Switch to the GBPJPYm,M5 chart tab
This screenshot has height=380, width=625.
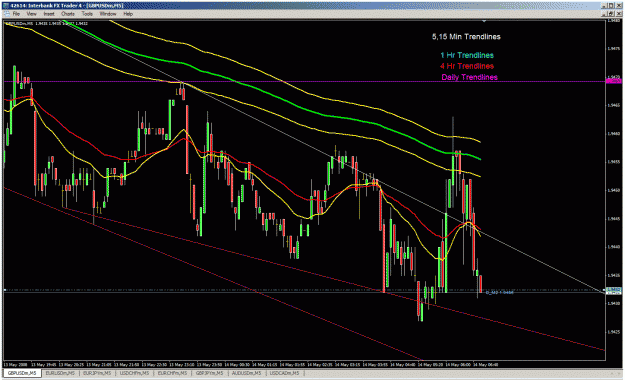[x=209, y=373]
